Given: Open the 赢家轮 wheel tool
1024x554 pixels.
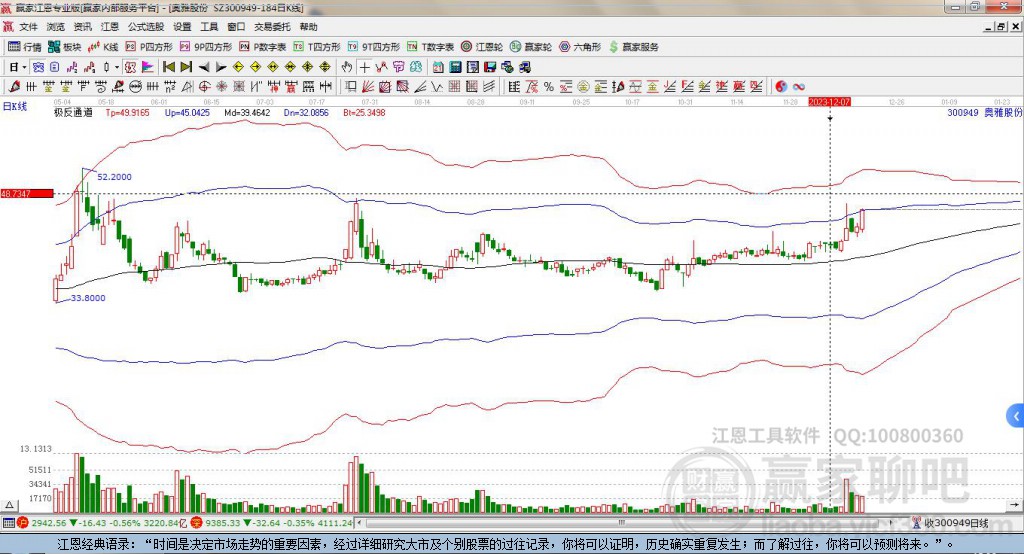Looking at the screenshot, I should [531, 47].
